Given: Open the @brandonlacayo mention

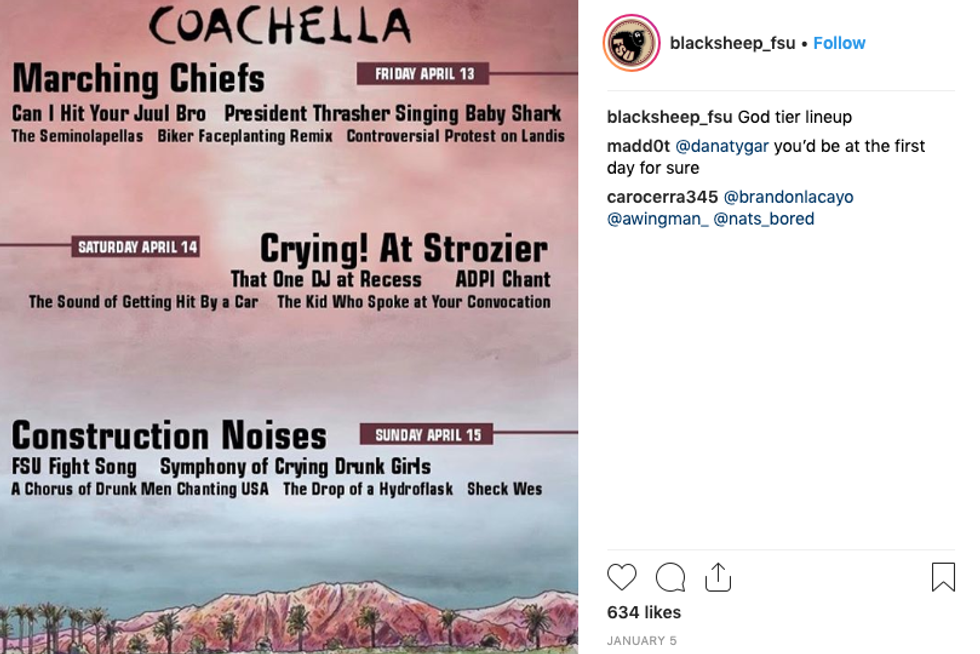Looking at the screenshot, I should [788, 197].
